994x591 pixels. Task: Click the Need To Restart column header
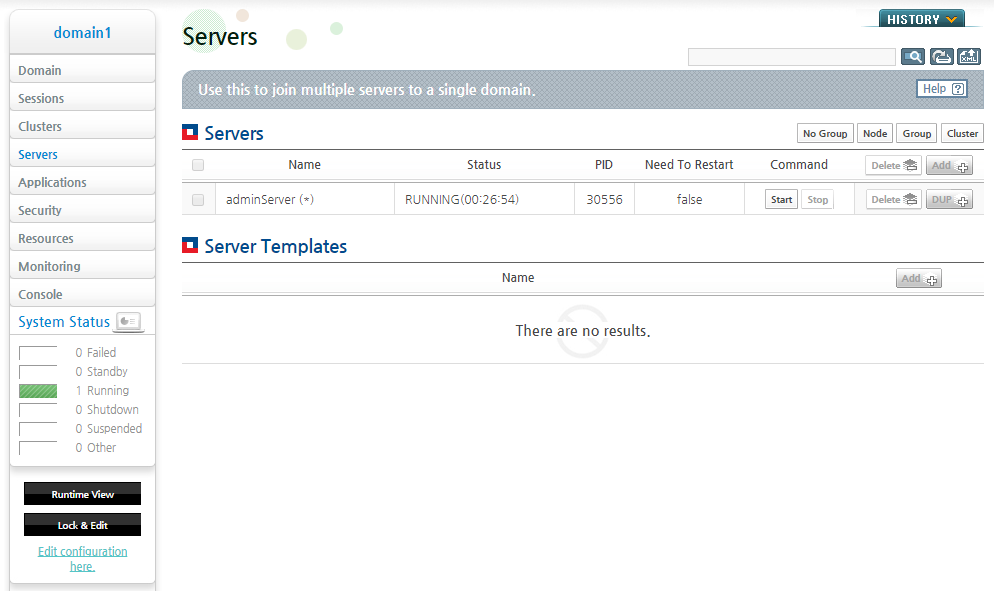pos(689,165)
